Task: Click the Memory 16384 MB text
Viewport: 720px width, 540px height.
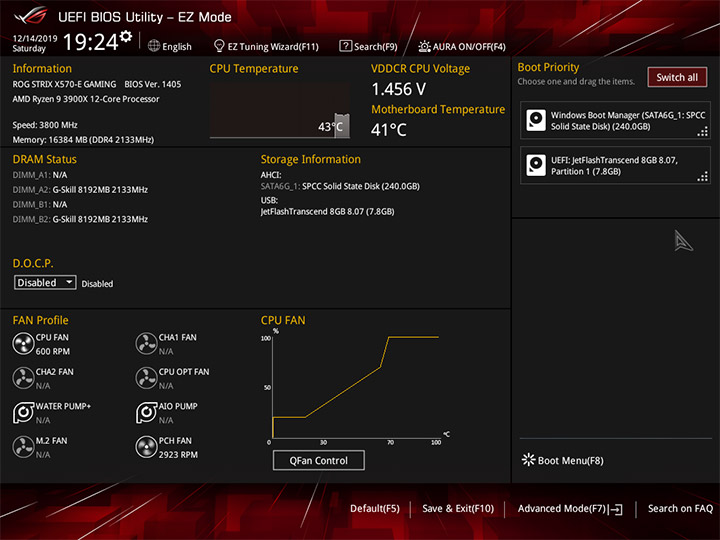Action: point(83,140)
